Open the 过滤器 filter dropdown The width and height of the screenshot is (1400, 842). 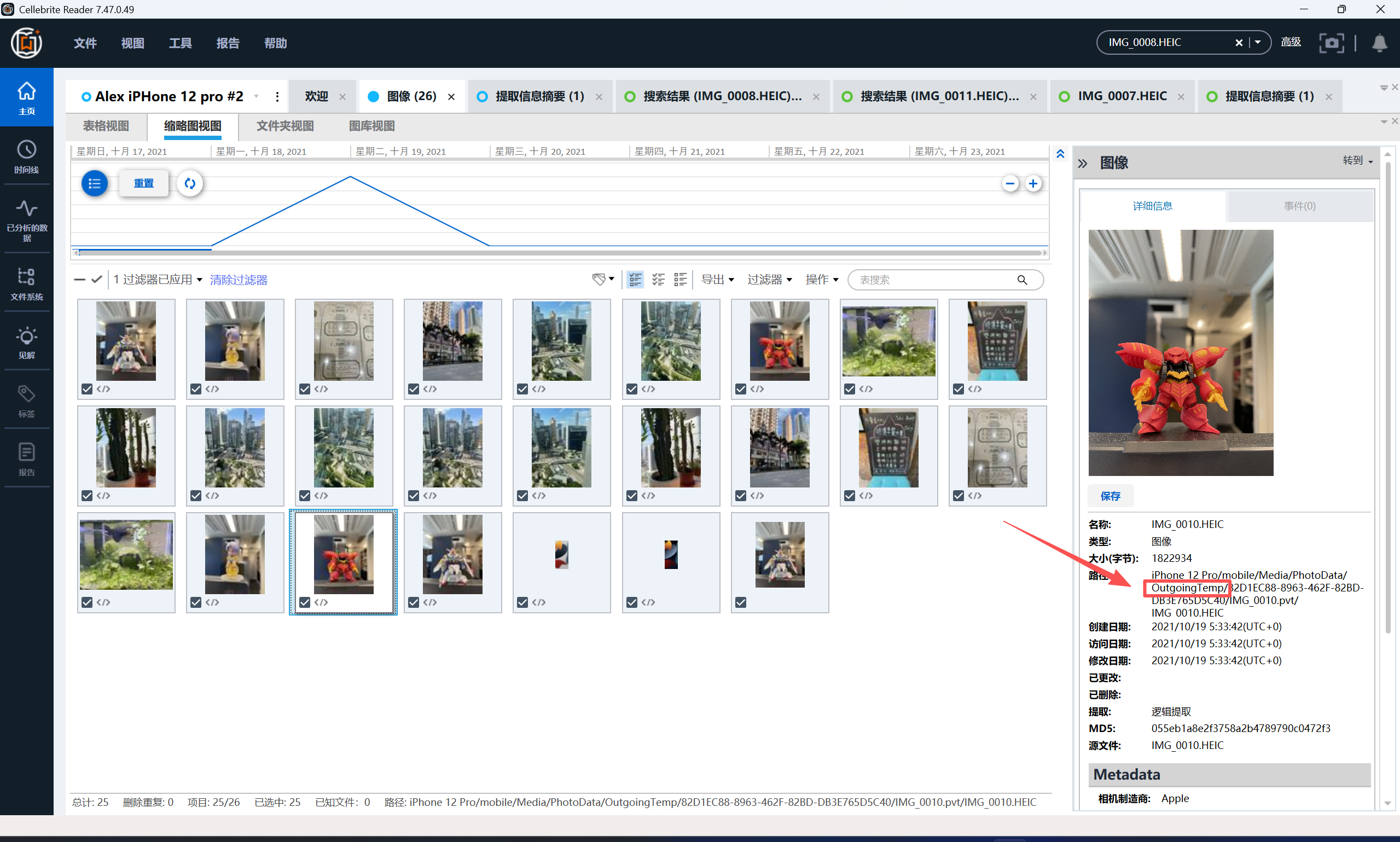(769, 279)
